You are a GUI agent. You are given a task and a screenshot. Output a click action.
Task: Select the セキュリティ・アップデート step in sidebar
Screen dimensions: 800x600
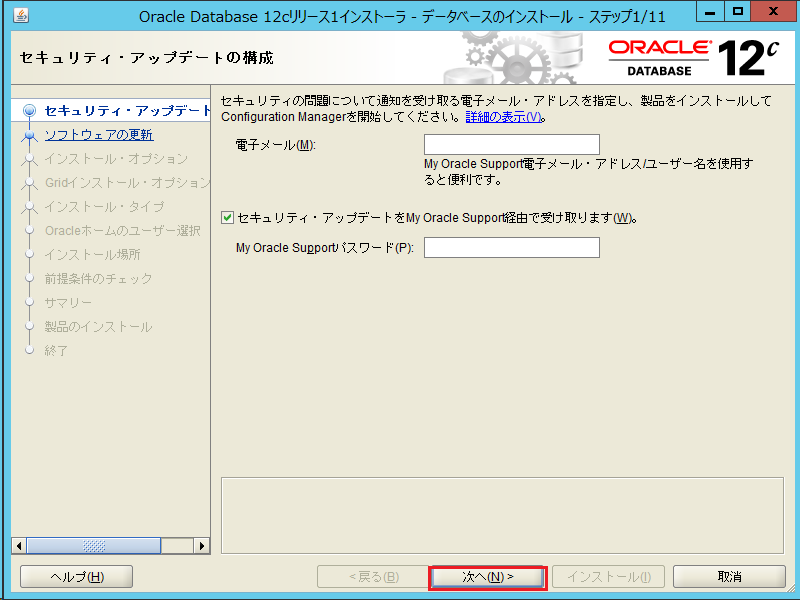(x=127, y=111)
